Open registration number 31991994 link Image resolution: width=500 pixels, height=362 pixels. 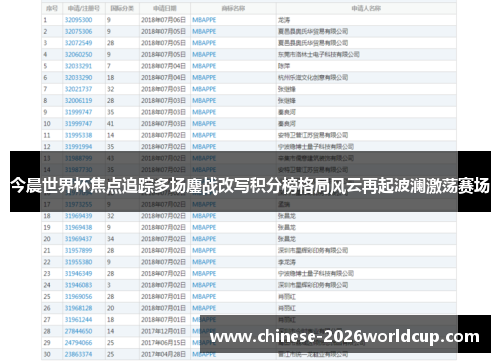point(78,147)
